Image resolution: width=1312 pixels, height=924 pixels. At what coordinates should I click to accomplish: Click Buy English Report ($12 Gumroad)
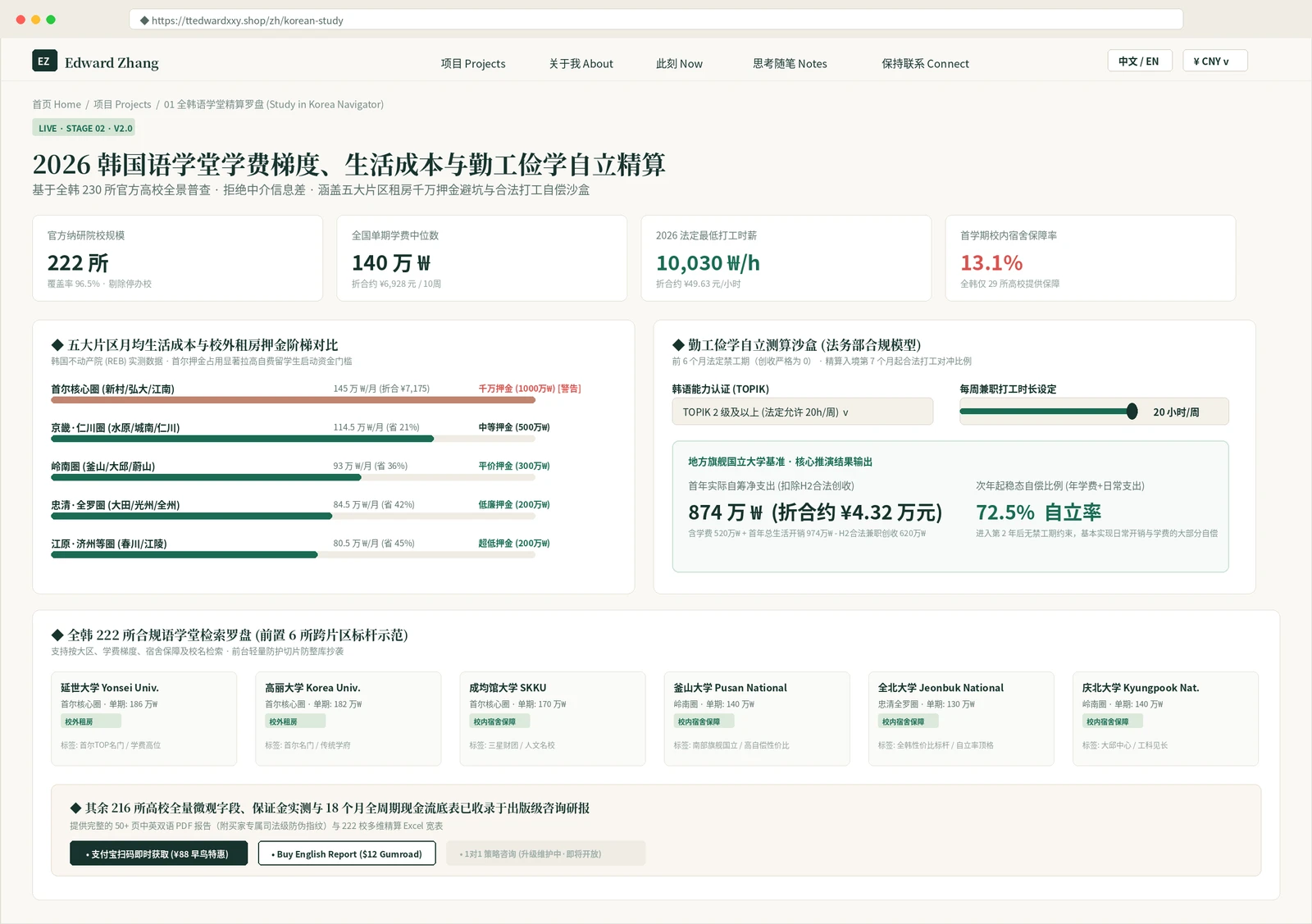click(x=347, y=853)
